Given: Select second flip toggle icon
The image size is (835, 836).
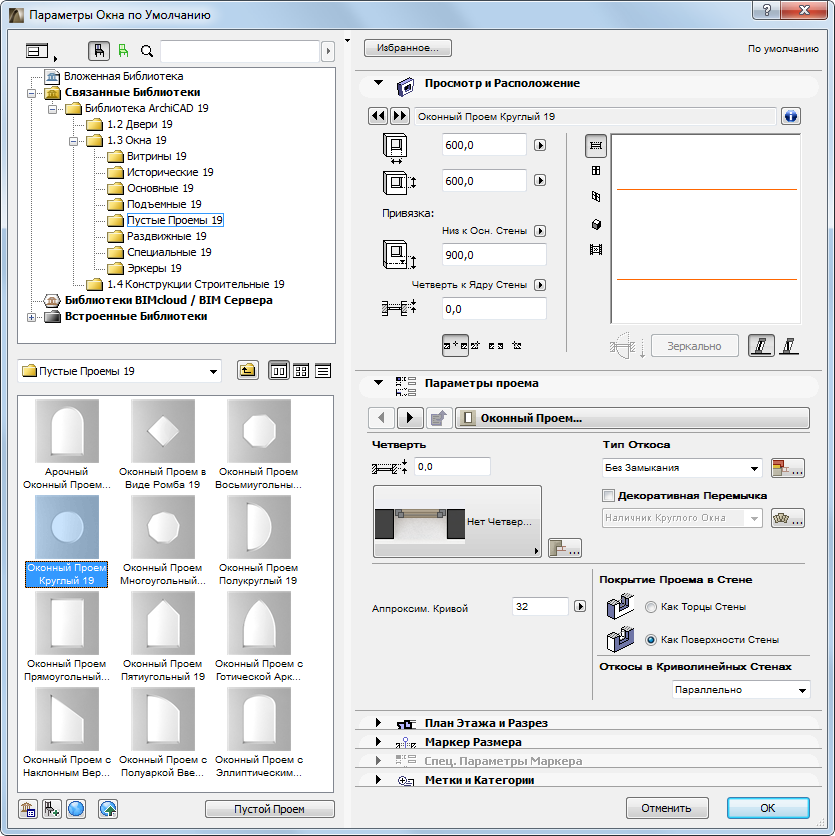Looking at the screenshot, I should 789,345.
